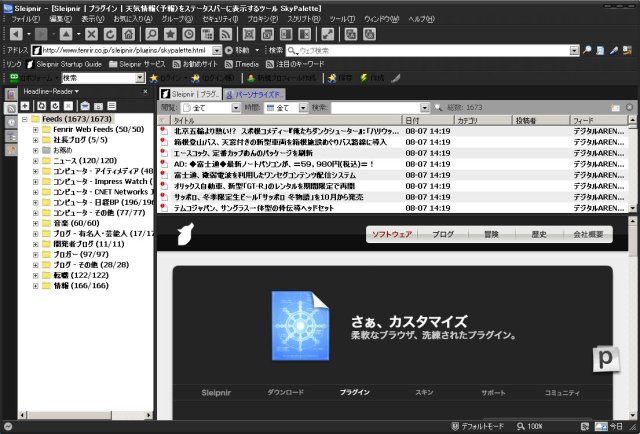
Task: Click the Up one level arrow button
Action: [66, 34]
